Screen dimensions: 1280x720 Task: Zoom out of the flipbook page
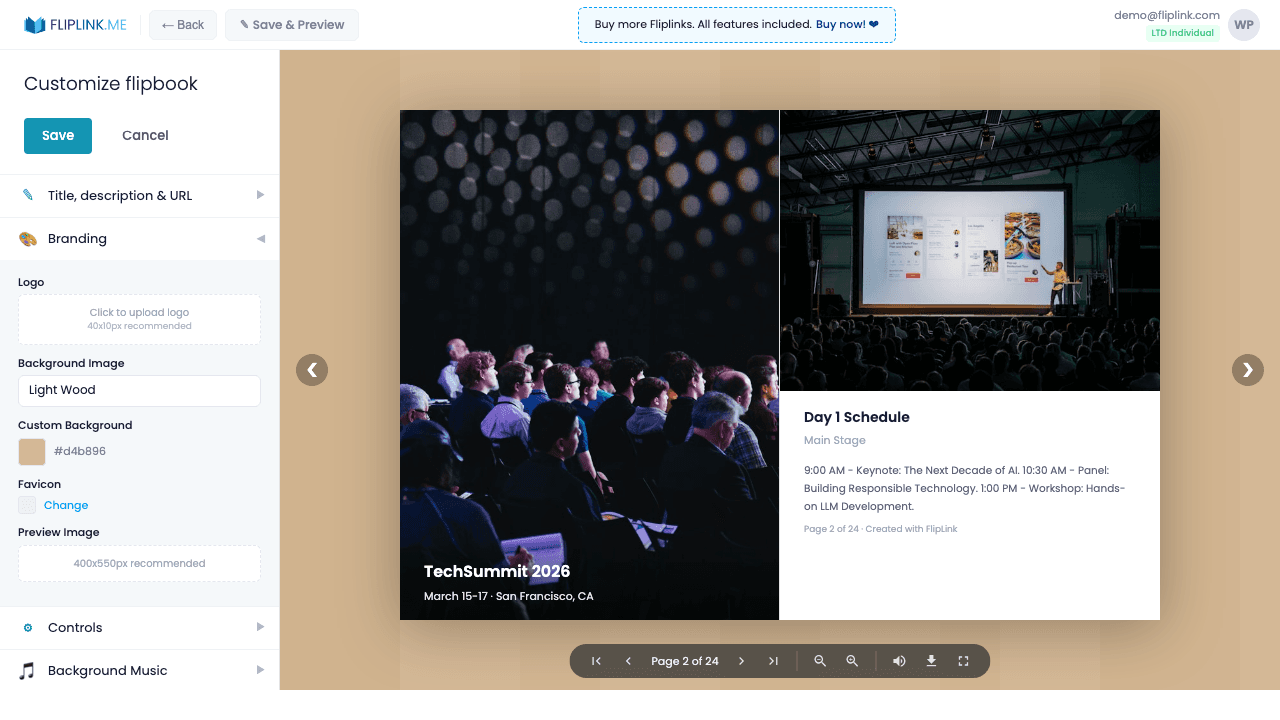click(x=820, y=661)
